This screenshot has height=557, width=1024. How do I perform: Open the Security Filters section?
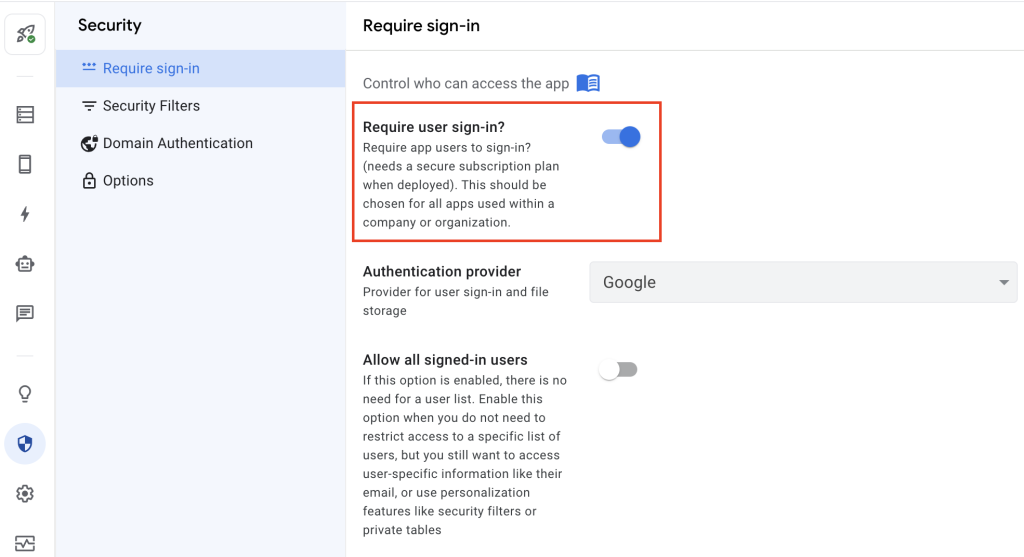point(150,106)
